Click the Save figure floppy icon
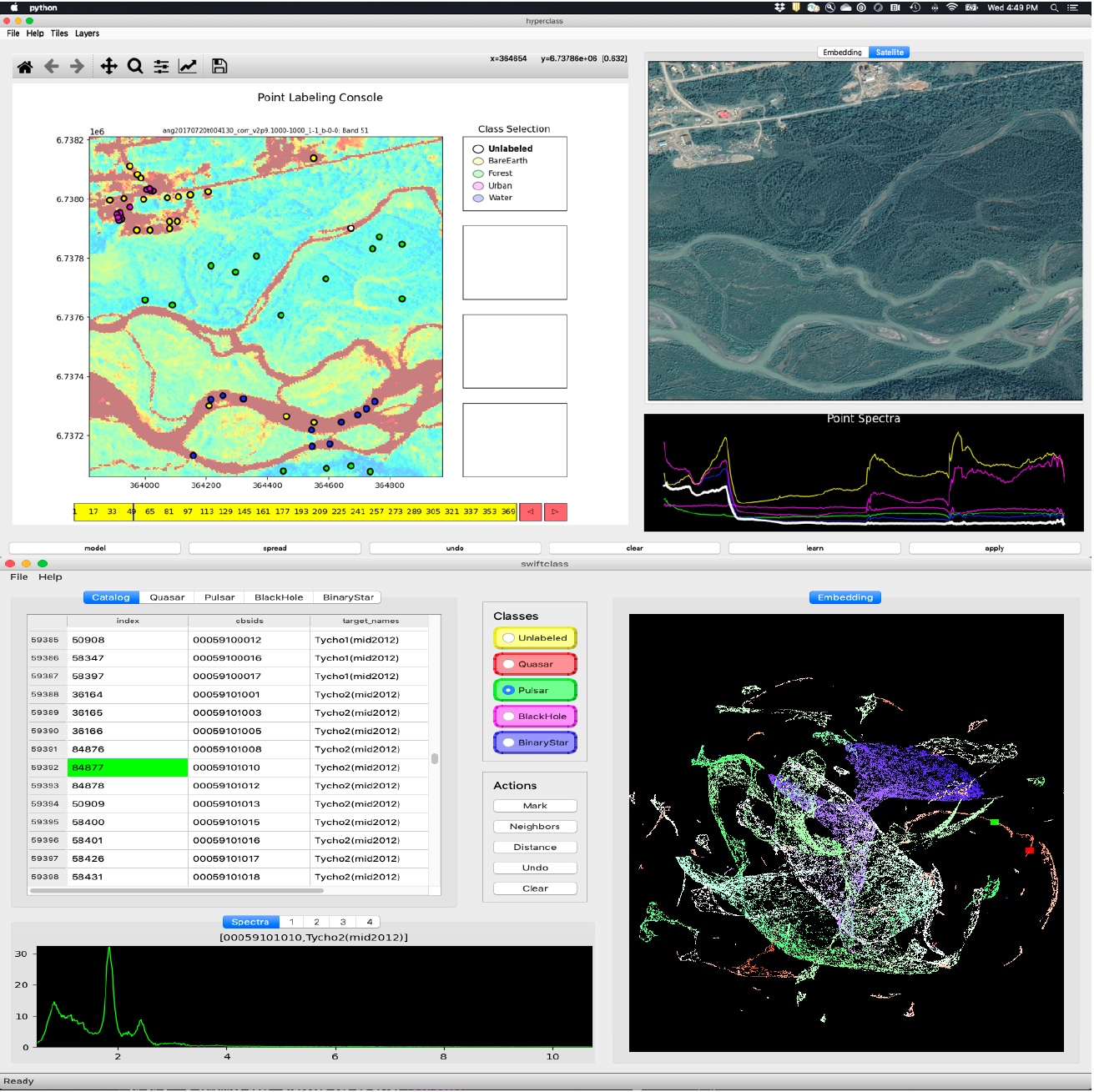 pyautogui.click(x=219, y=67)
